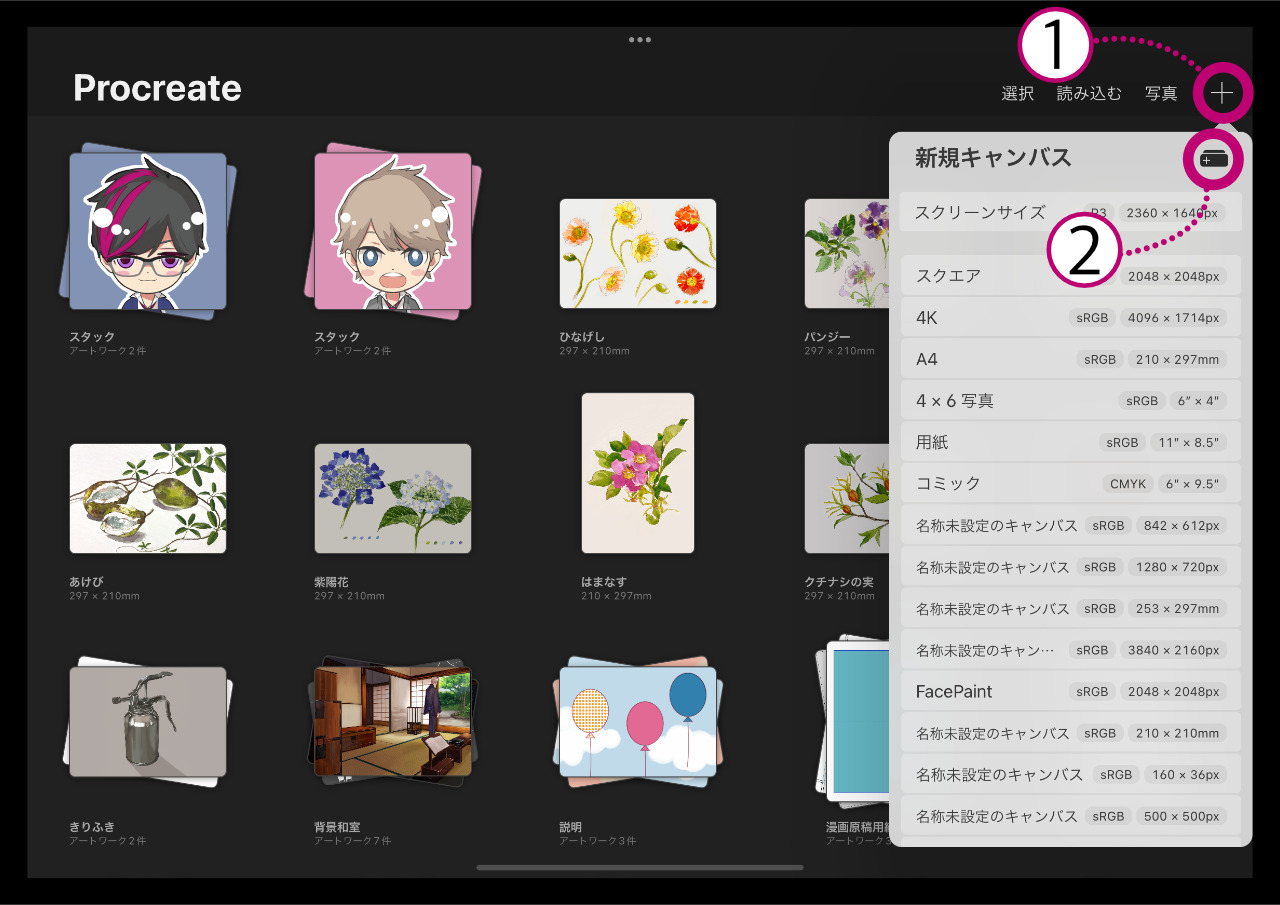Open the パンジー pansy artwork
The height and width of the screenshot is (905, 1280).
coord(847,253)
